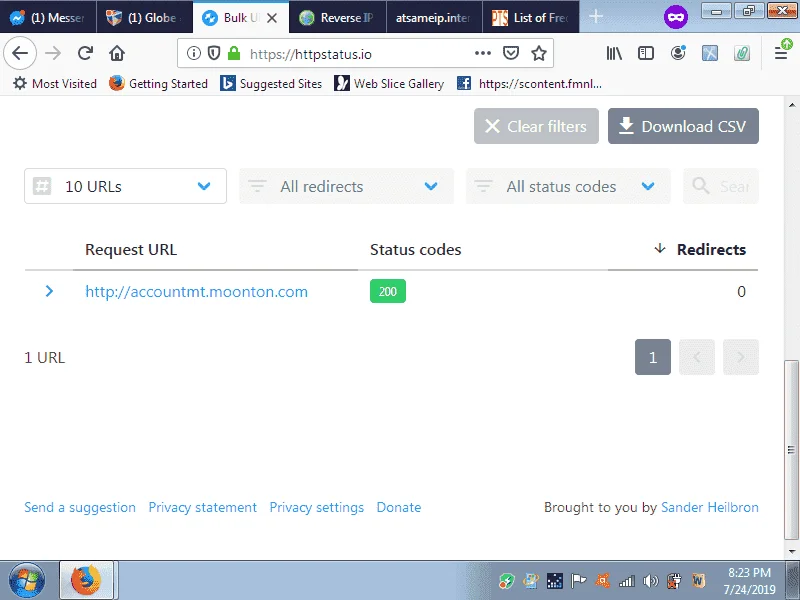Open a new browser tab
Viewport: 800px width, 600px height.
[595, 17]
